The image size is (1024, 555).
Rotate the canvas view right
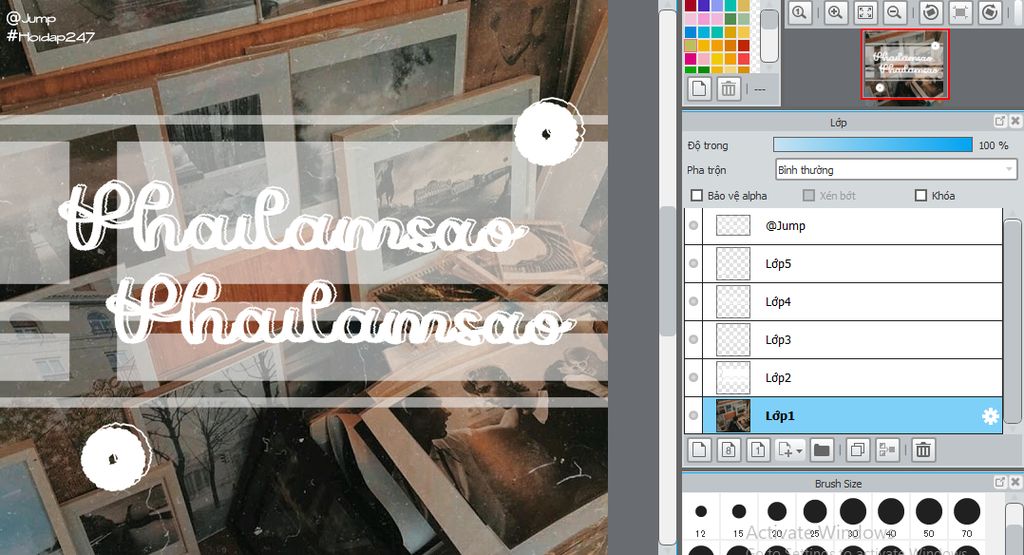pos(990,12)
